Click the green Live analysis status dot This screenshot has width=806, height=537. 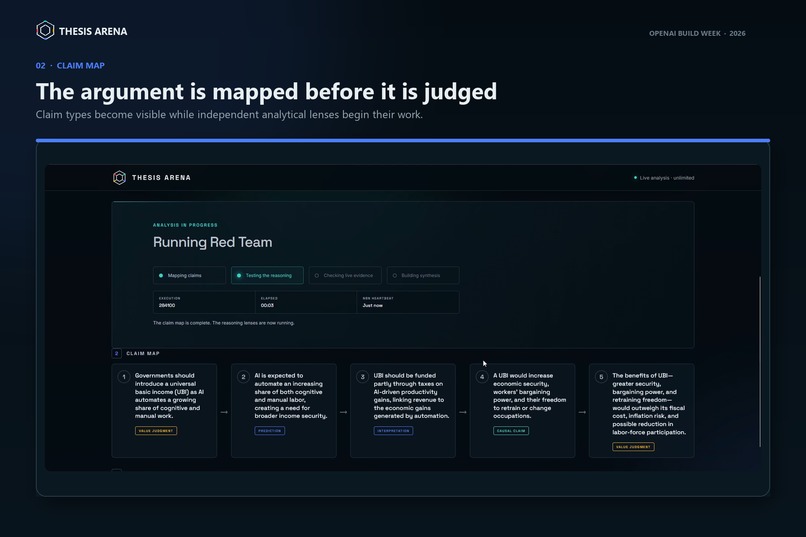(x=635, y=178)
